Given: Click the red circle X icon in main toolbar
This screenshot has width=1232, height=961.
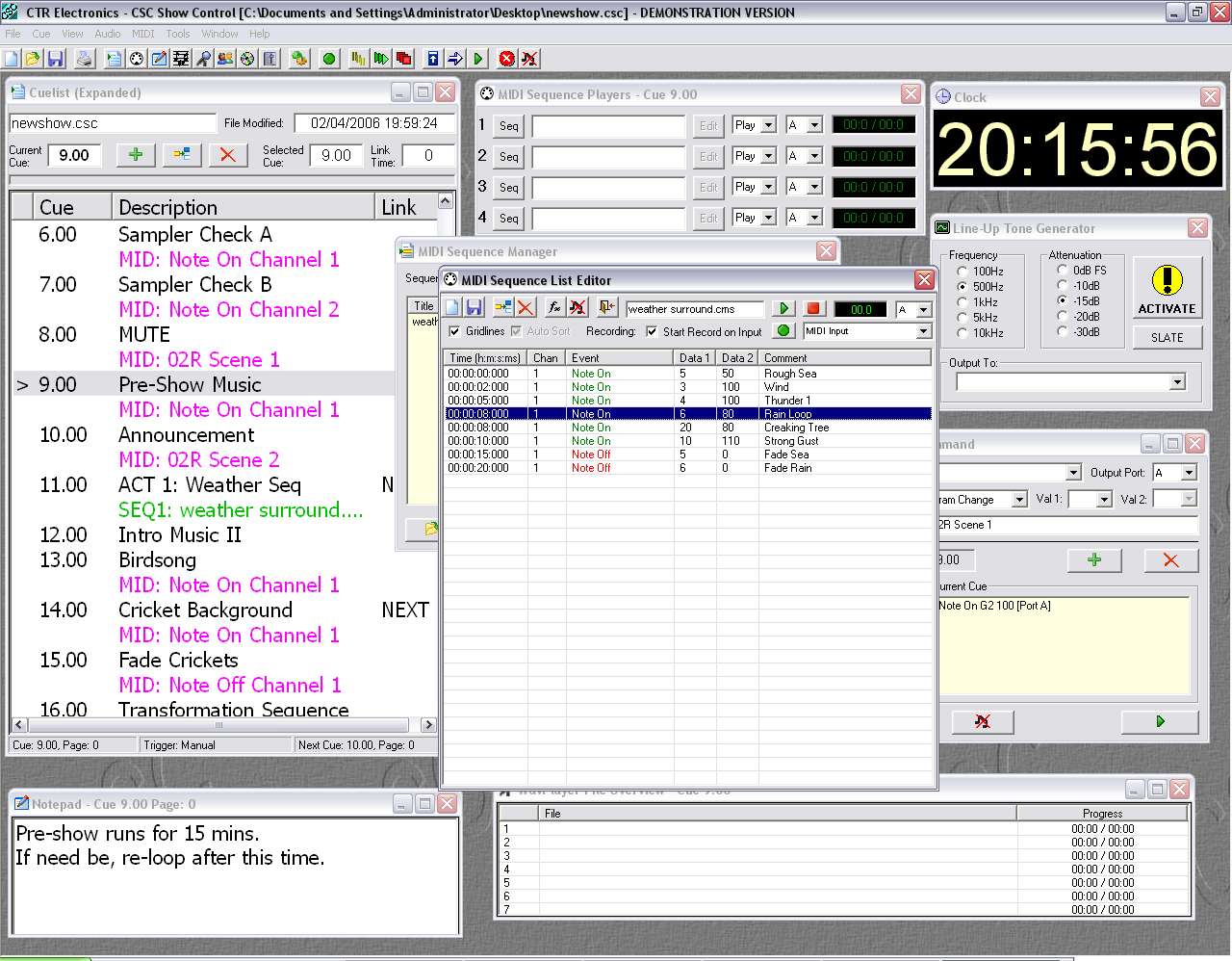Looking at the screenshot, I should [507, 59].
